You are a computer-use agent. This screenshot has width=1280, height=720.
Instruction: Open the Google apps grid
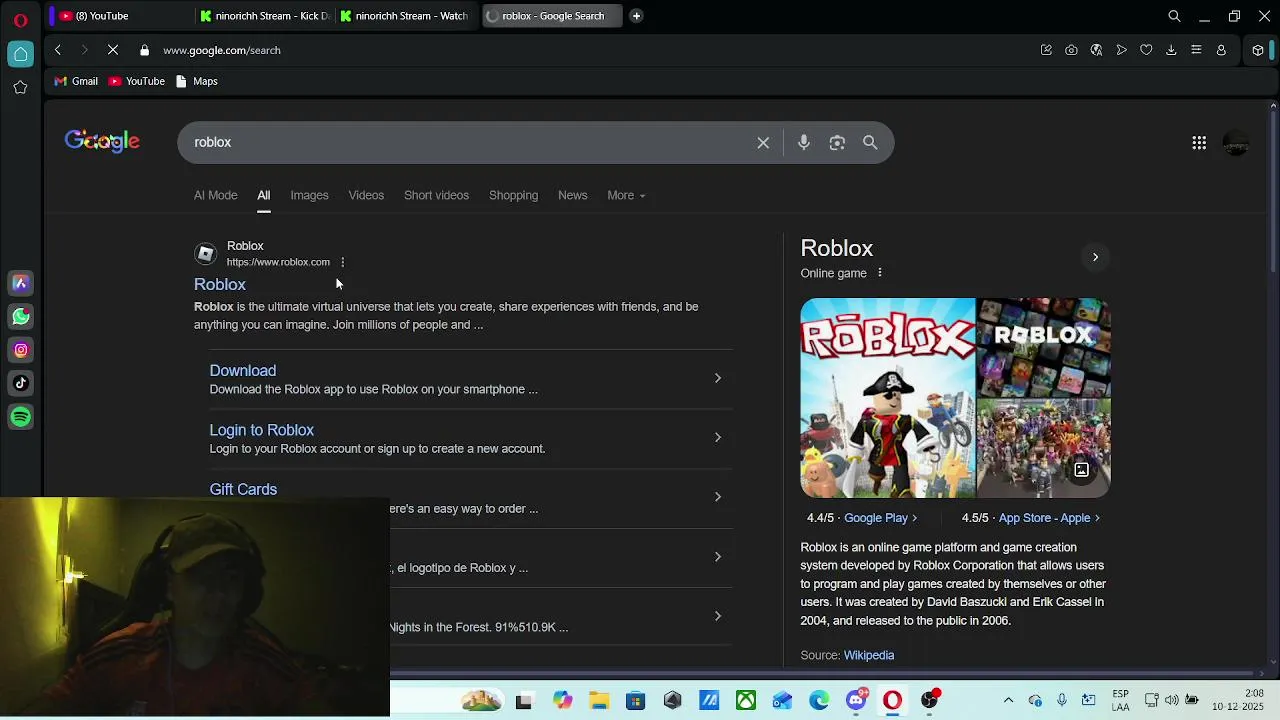point(1199,143)
